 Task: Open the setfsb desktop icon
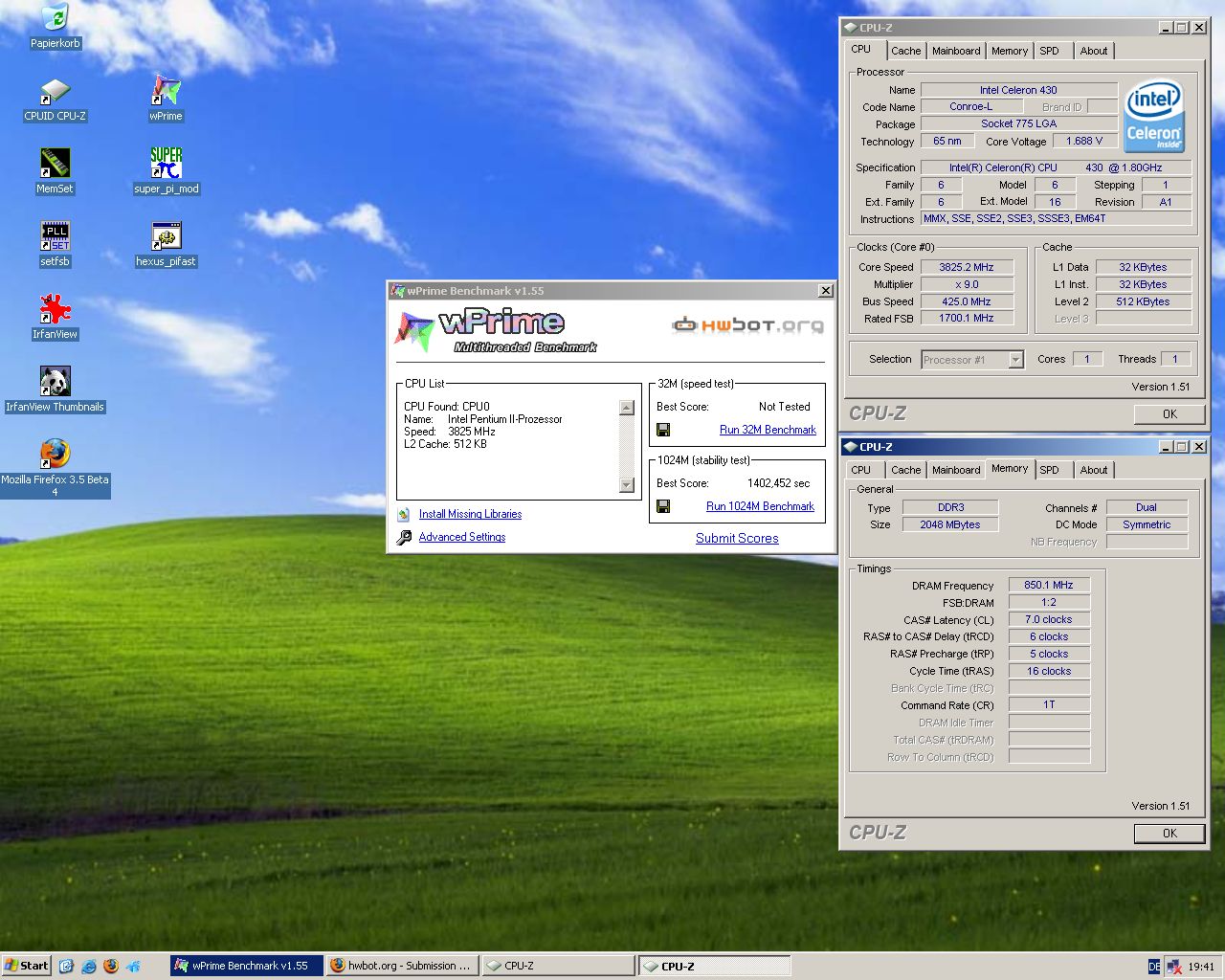[56, 244]
